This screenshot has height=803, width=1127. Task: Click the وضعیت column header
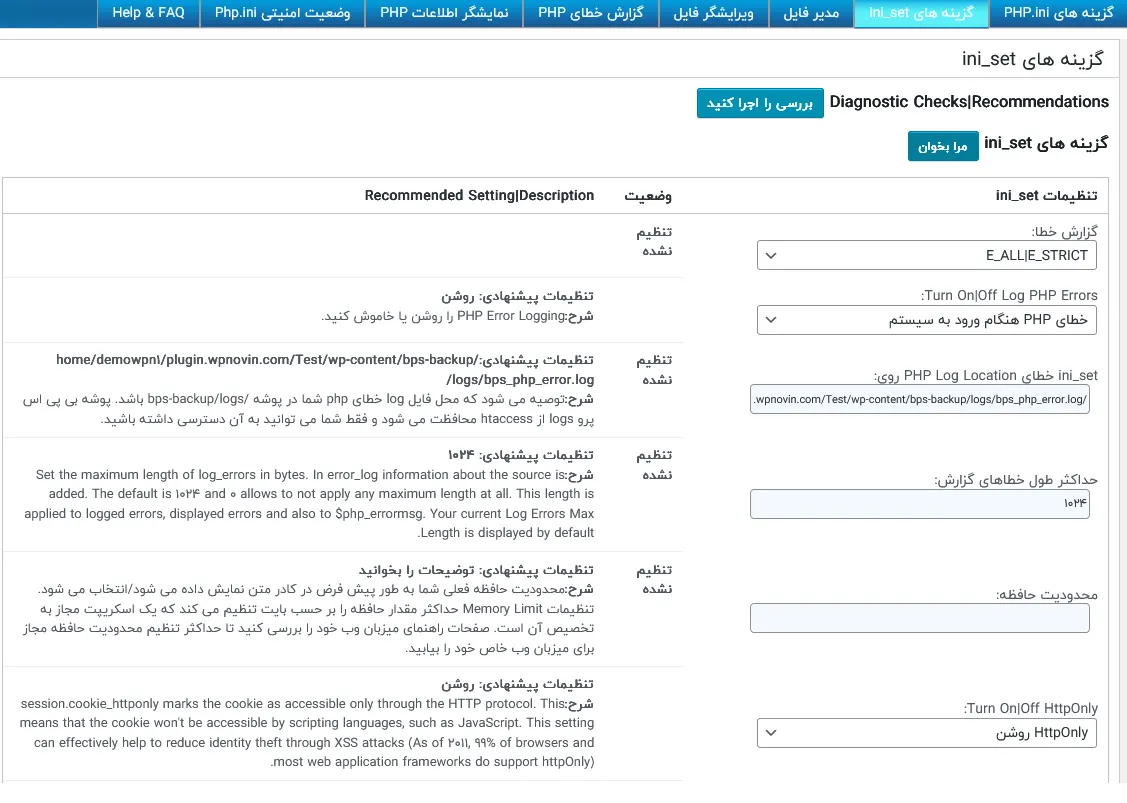click(x=648, y=196)
